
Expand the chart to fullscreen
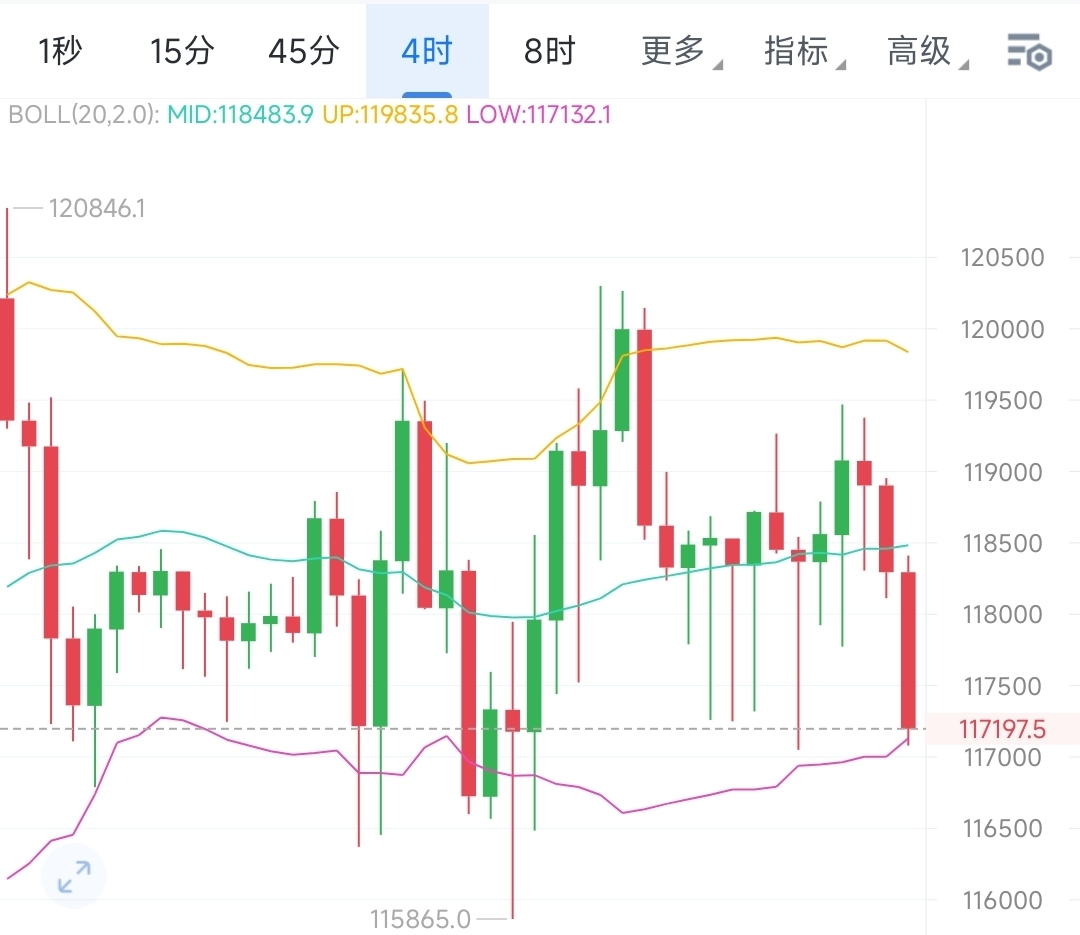72,876
